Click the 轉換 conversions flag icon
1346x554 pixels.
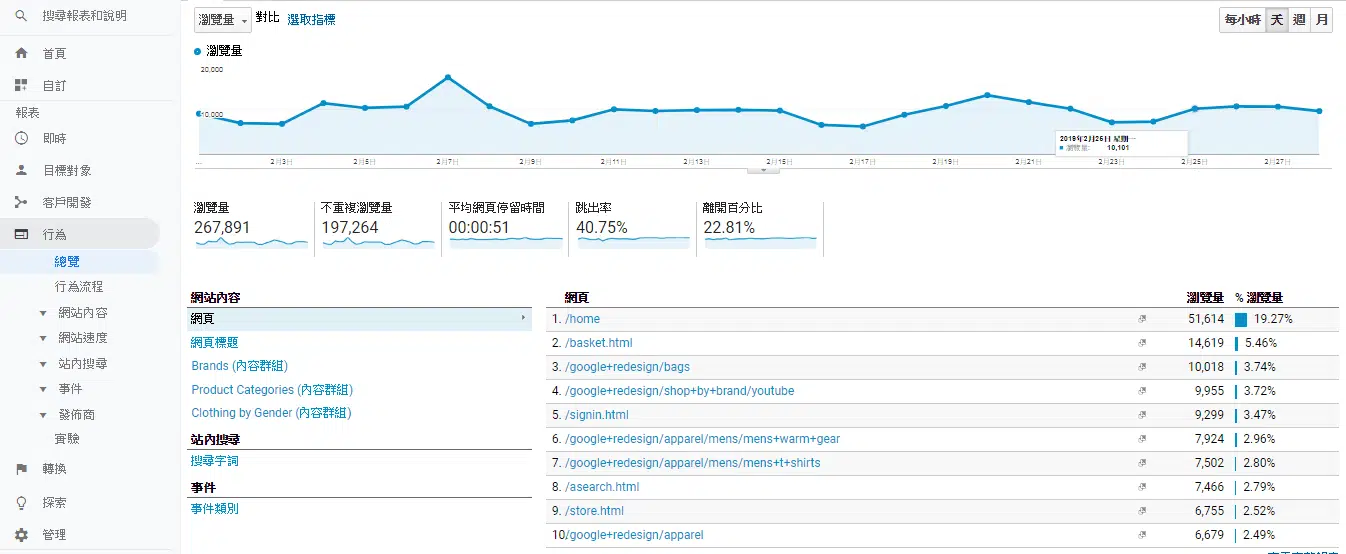pyautogui.click(x=21, y=469)
